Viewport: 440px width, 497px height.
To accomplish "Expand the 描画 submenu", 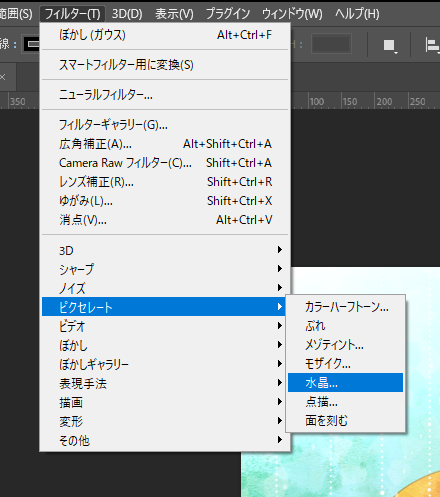I will [x=165, y=402].
